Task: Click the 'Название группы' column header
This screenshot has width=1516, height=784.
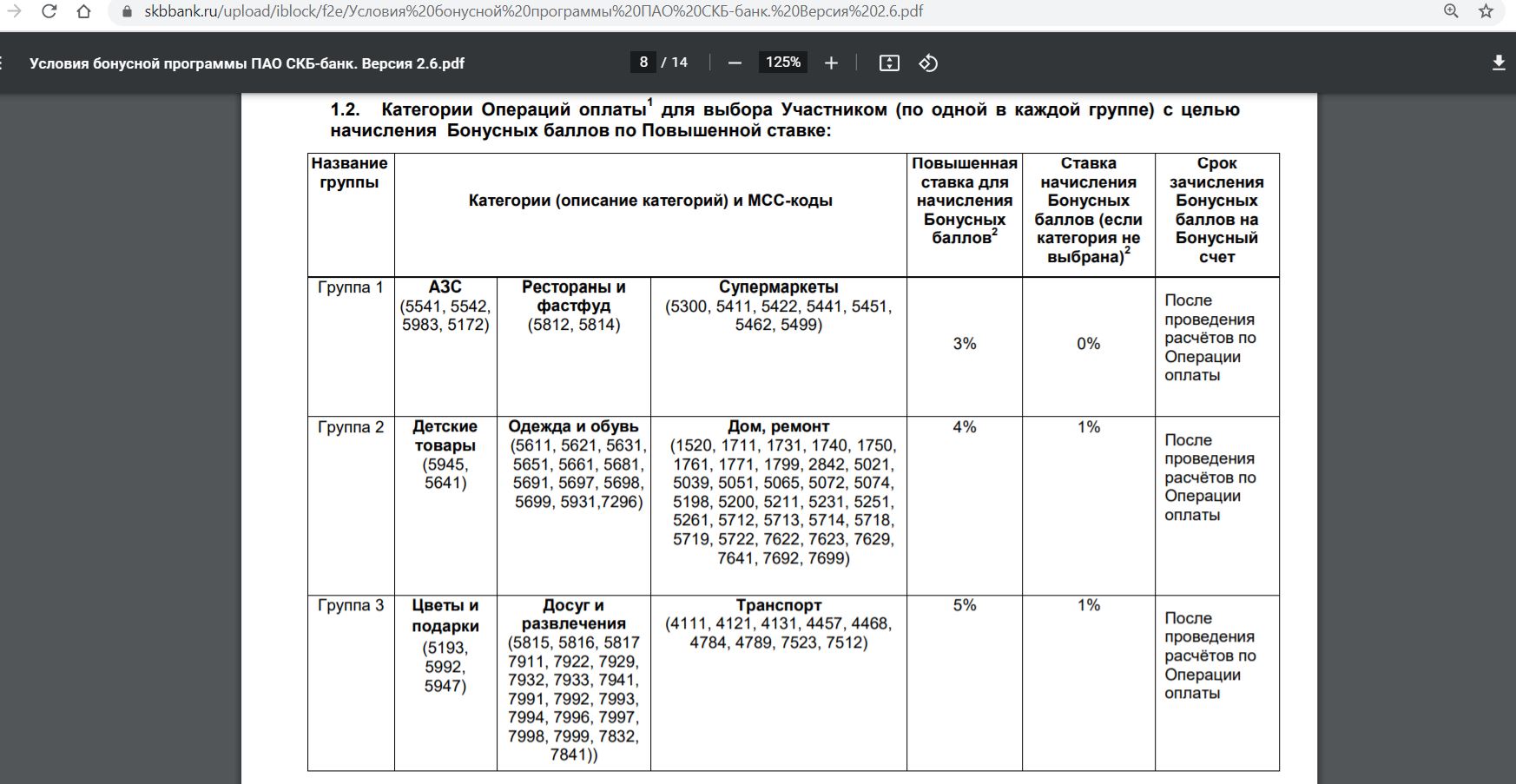Action: click(x=350, y=173)
